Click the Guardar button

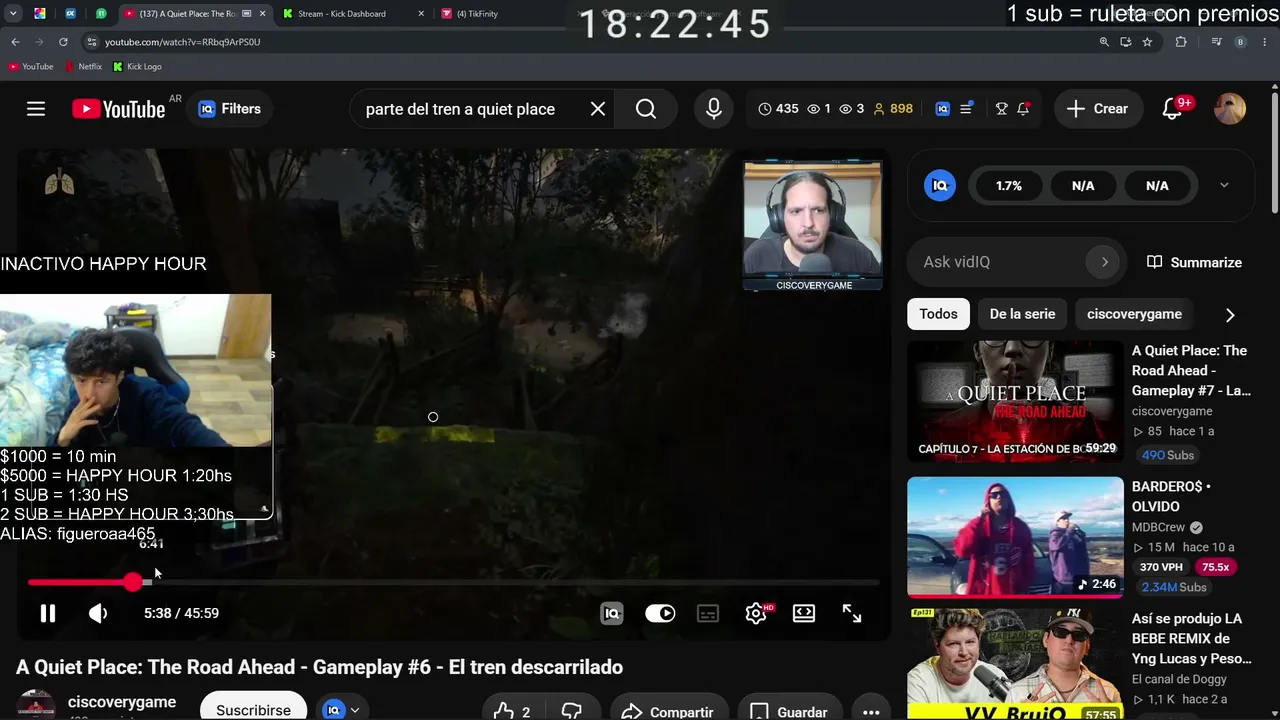pyautogui.click(x=790, y=711)
